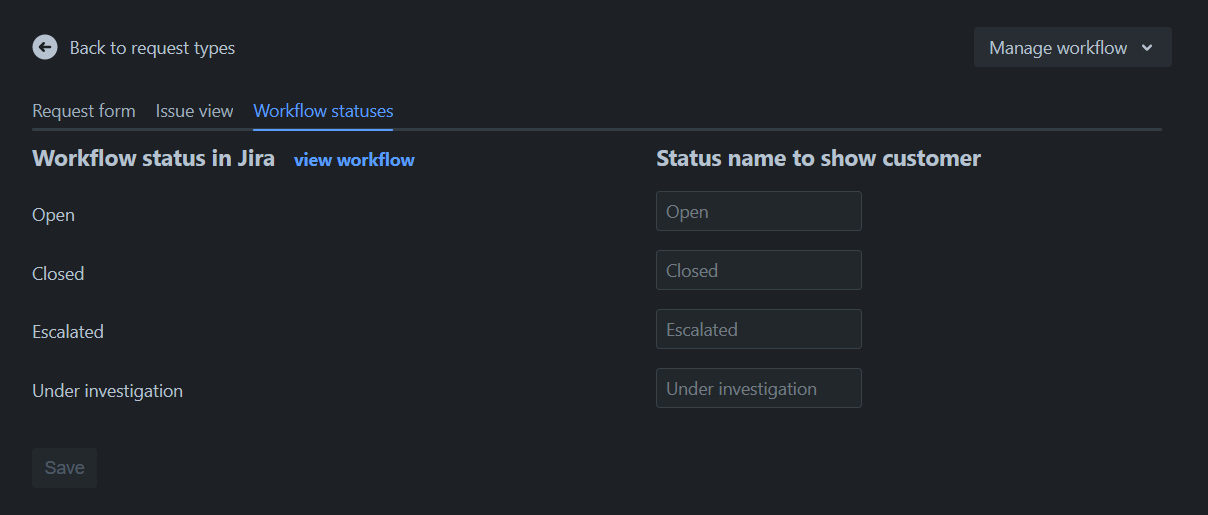1208x515 pixels.
Task: Click the Escalated workflow status label
Action: tap(68, 332)
